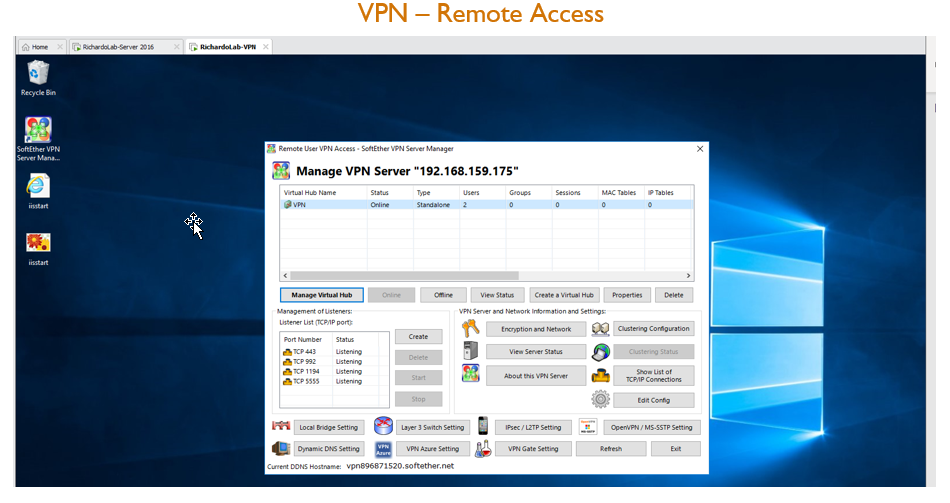The width and height of the screenshot is (950, 503).
Task: Close the RichardoLab-VPN tab
Action: pos(266,47)
